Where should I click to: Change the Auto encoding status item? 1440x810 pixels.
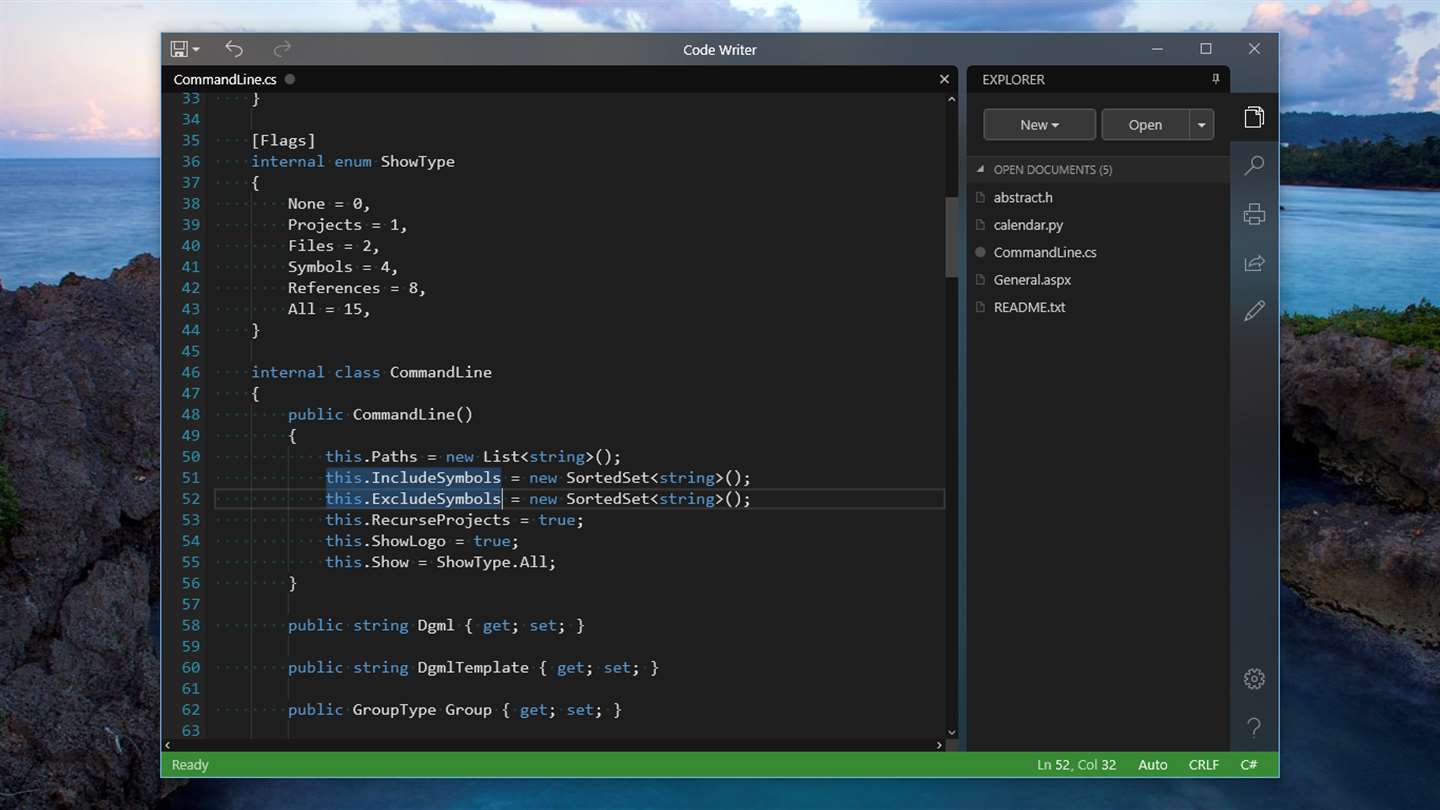(1153, 765)
